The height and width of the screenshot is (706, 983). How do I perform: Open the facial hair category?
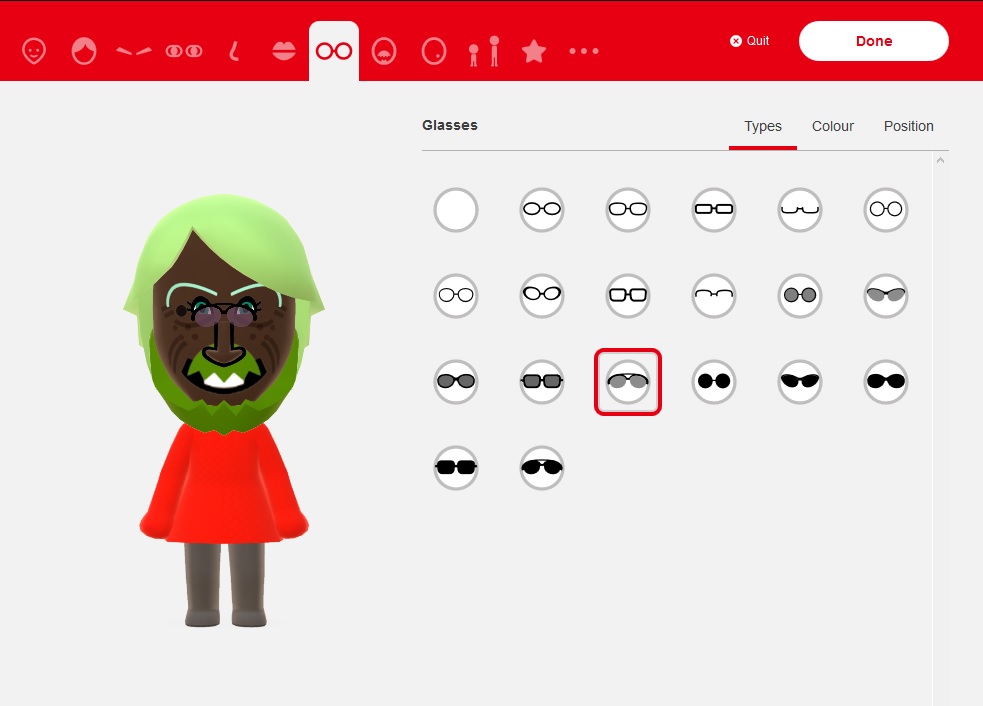[384, 51]
